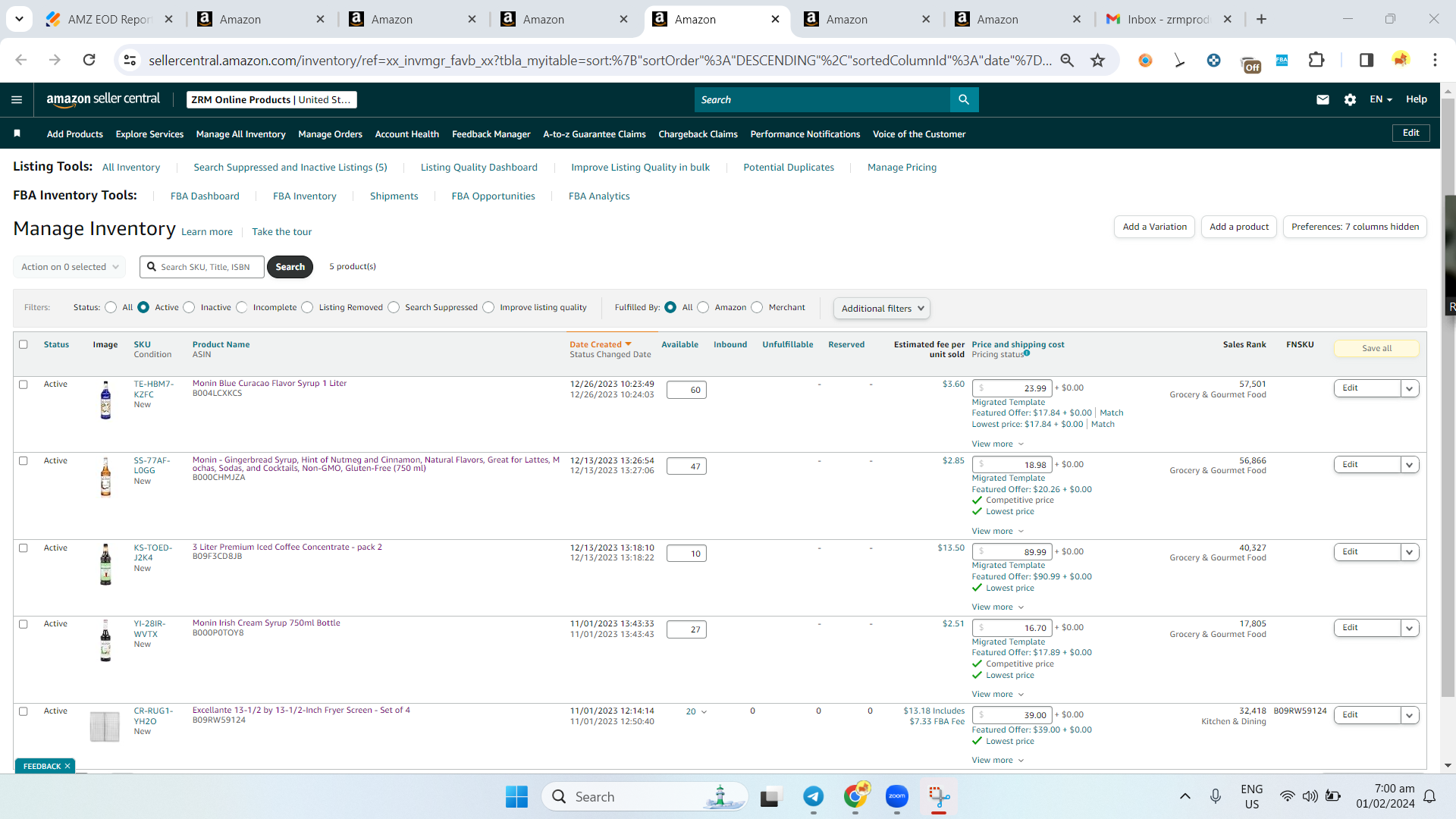Select the Inactive status filter
The height and width of the screenshot is (819, 1456).
[x=190, y=307]
